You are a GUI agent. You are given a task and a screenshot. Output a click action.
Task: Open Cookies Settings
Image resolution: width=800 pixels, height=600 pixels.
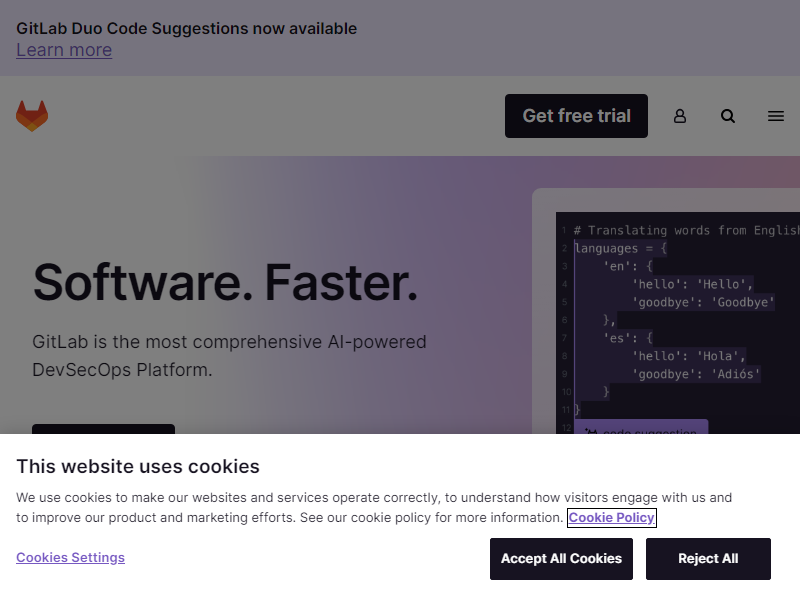[70, 558]
